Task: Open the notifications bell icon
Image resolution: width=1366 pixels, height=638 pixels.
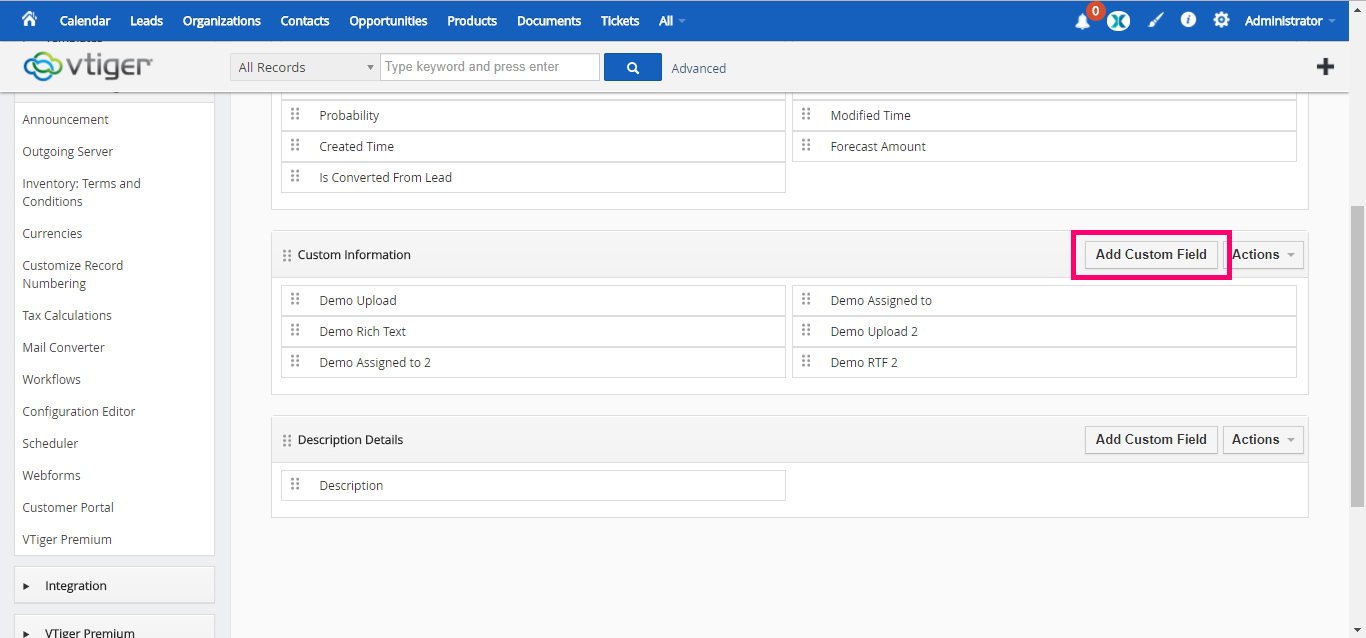Action: click(1082, 21)
